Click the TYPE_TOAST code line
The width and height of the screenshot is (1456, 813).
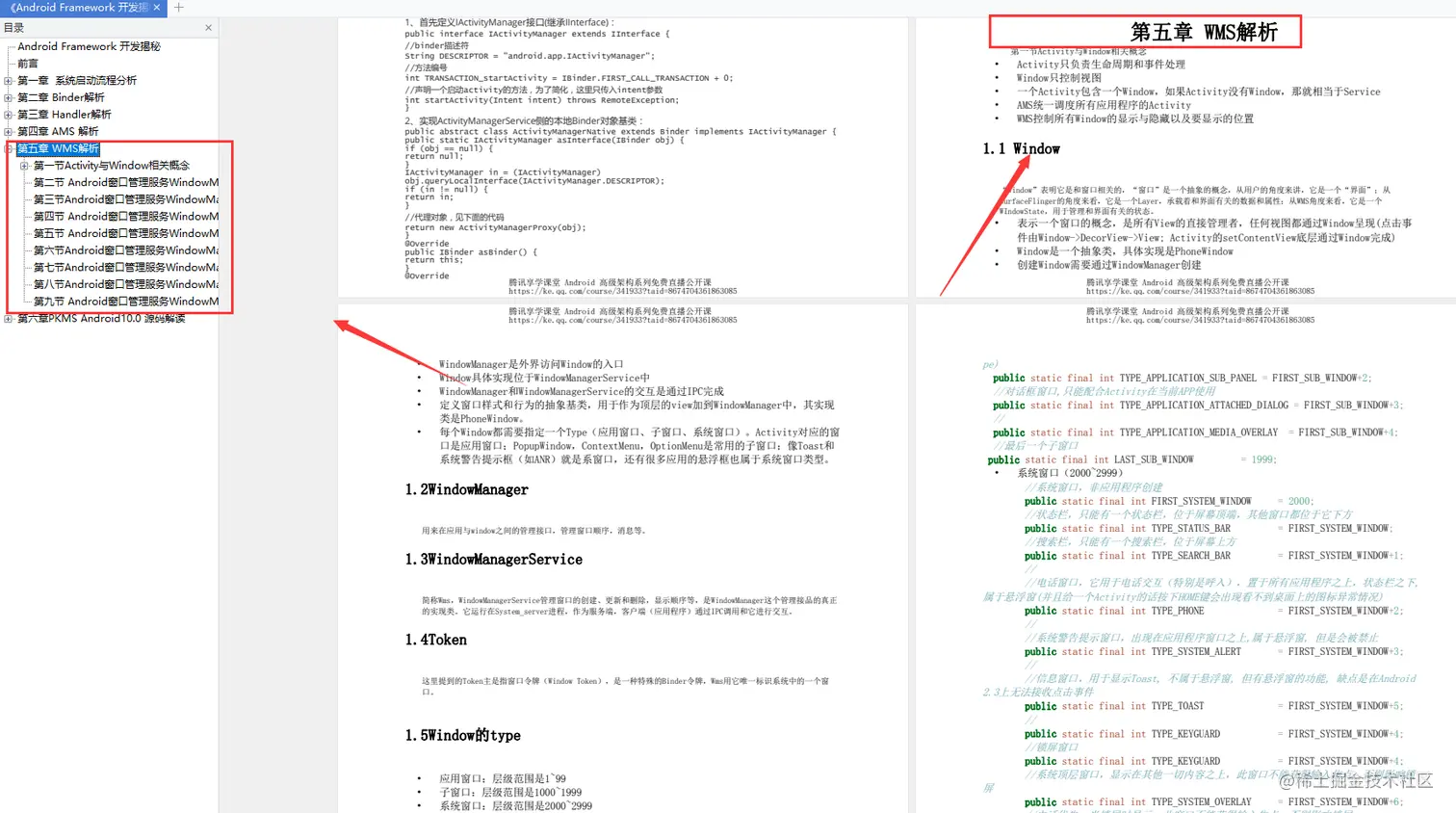coord(1213,706)
